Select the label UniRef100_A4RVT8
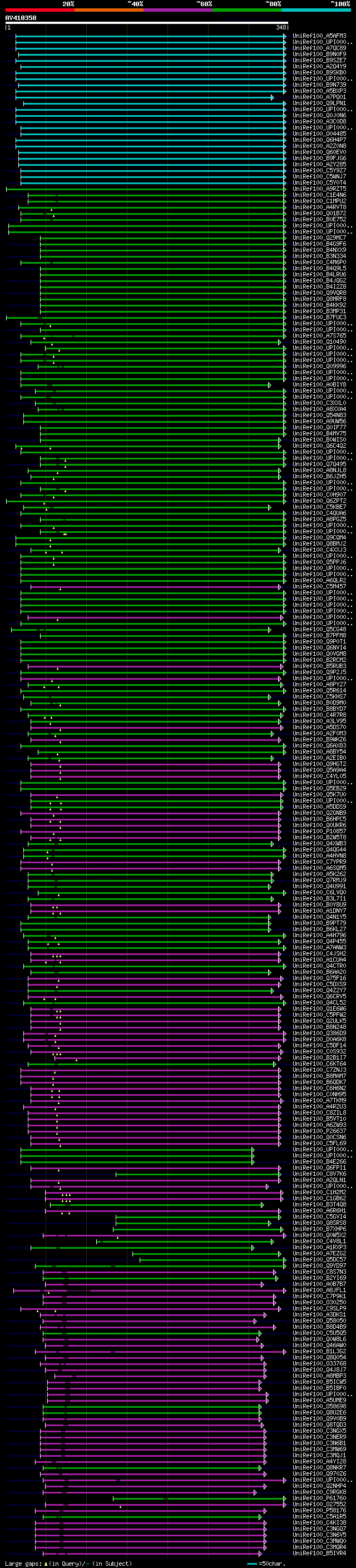Viewport: 356px width, 1568px height. 319,207
